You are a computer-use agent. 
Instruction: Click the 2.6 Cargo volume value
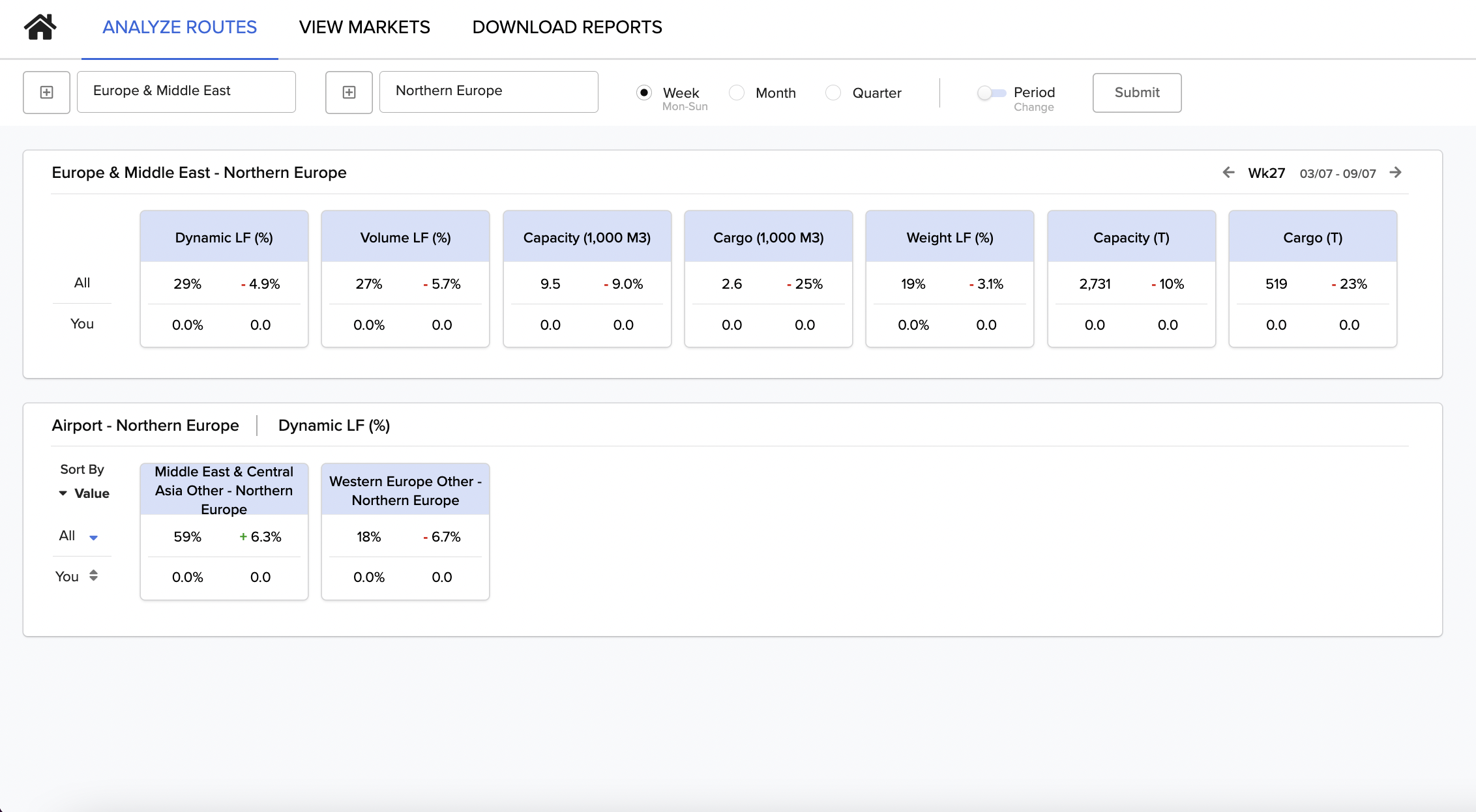tap(732, 284)
